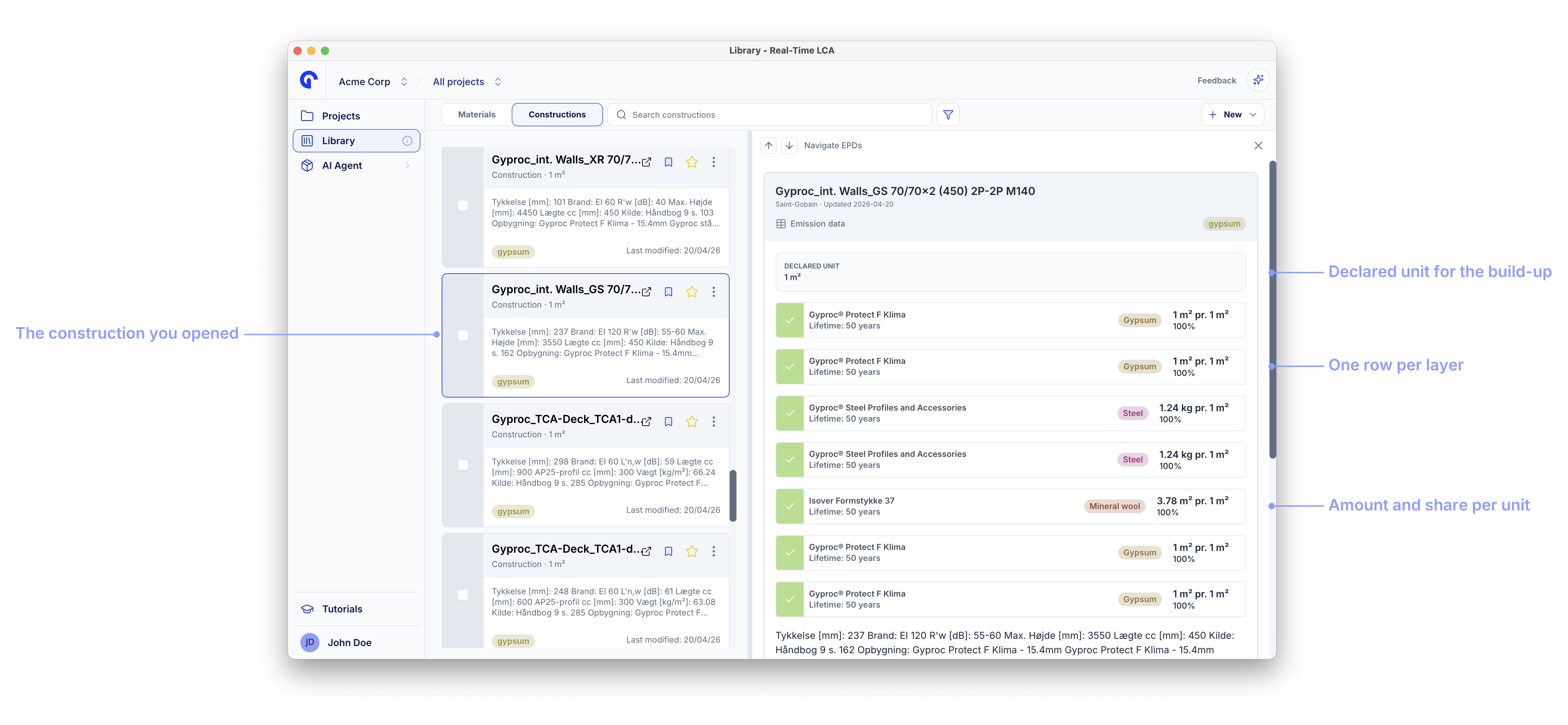
Task: Click the Mineral wool tag
Action: point(1115,506)
